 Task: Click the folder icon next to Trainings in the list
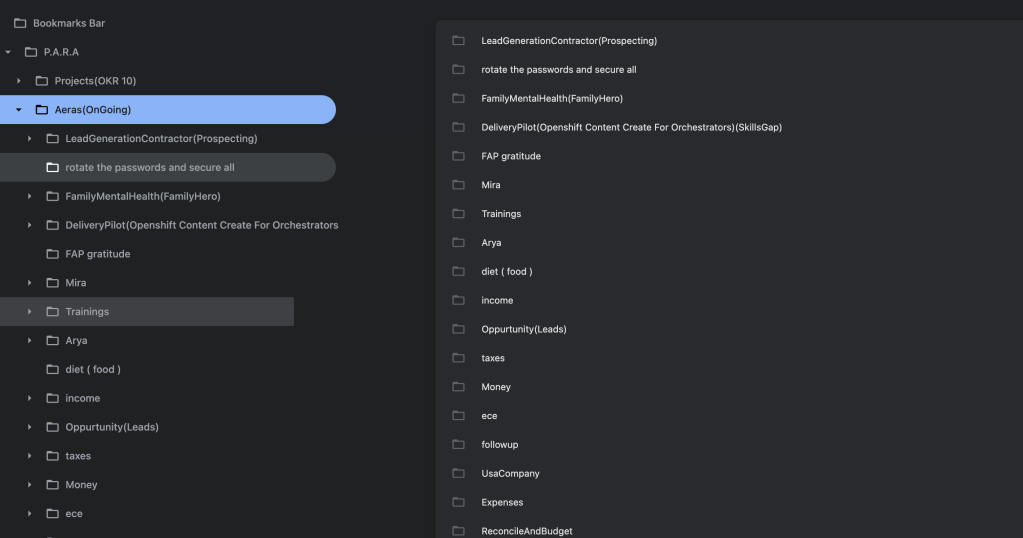tap(459, 214)
